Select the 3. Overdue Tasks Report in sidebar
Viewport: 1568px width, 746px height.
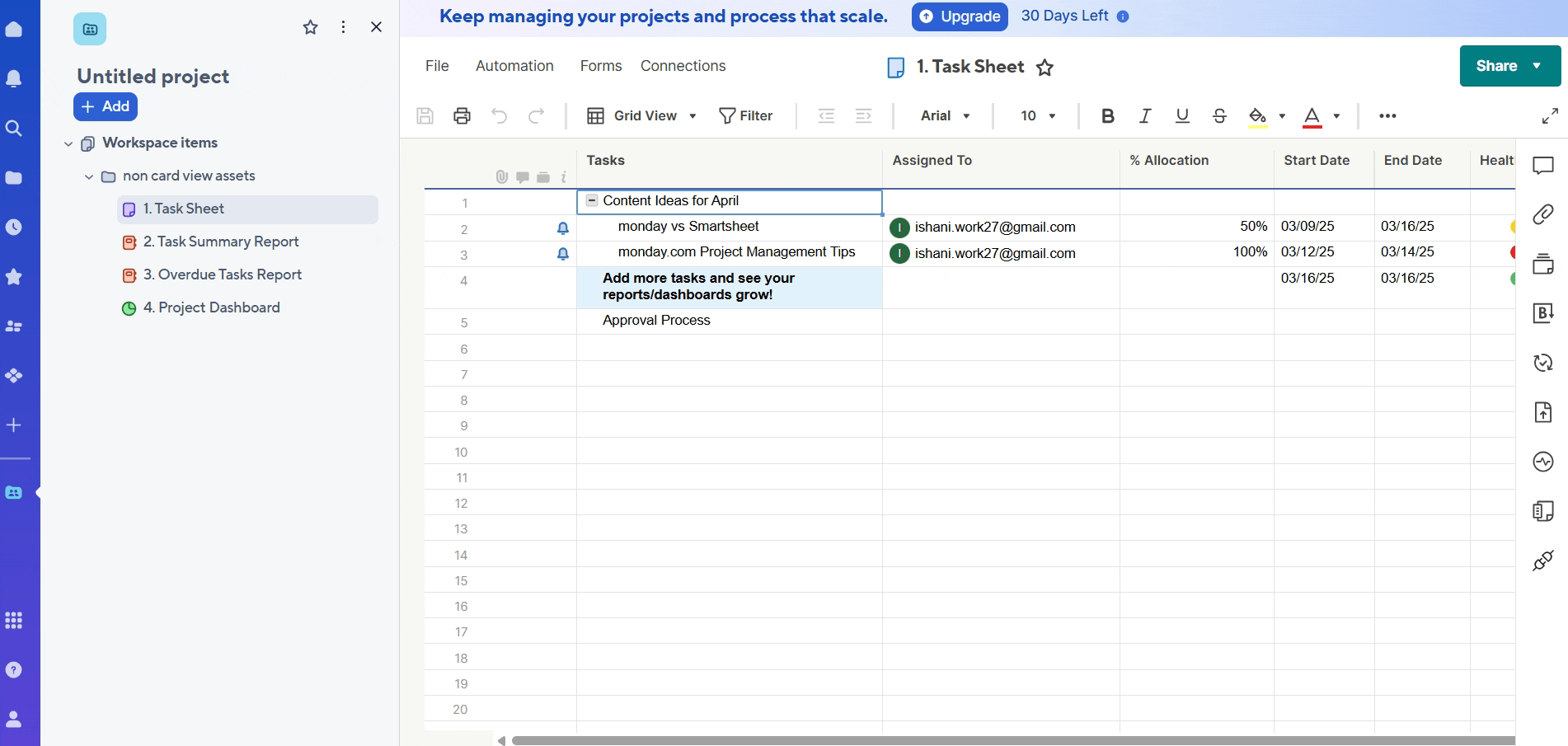[x=223, y=274]
